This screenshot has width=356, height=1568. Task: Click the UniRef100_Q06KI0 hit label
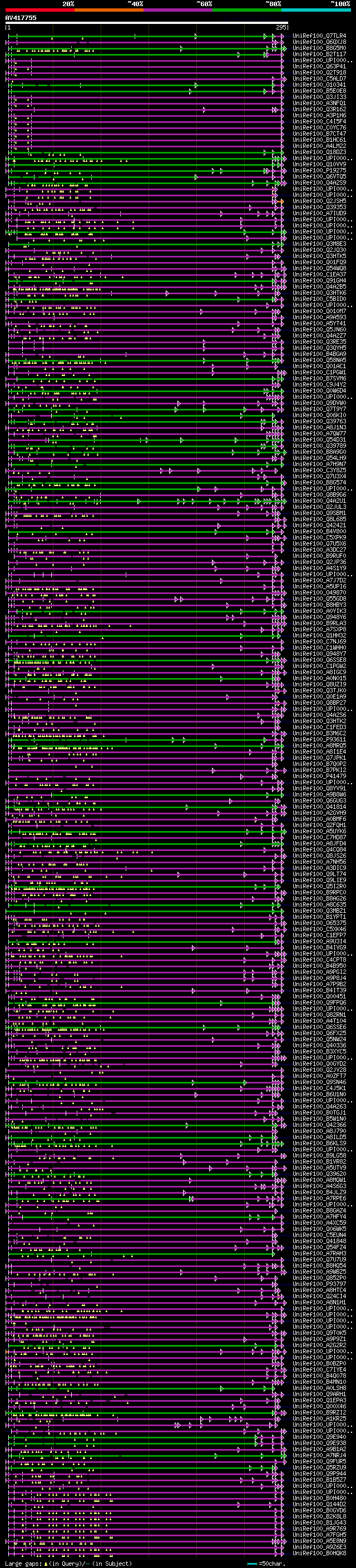click(x=319, y=415)
